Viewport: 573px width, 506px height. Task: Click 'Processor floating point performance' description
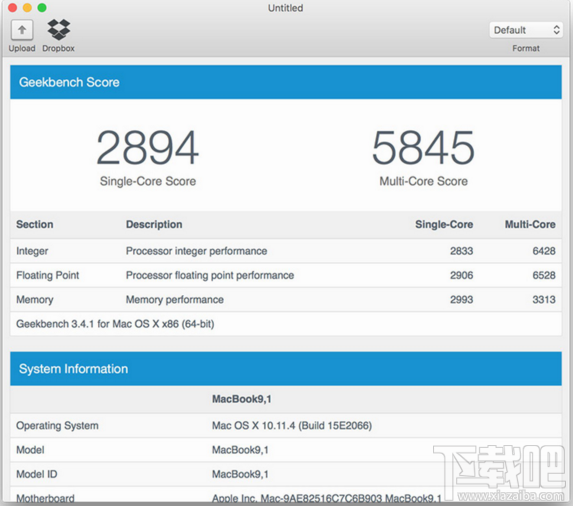(x=210, y=275)
